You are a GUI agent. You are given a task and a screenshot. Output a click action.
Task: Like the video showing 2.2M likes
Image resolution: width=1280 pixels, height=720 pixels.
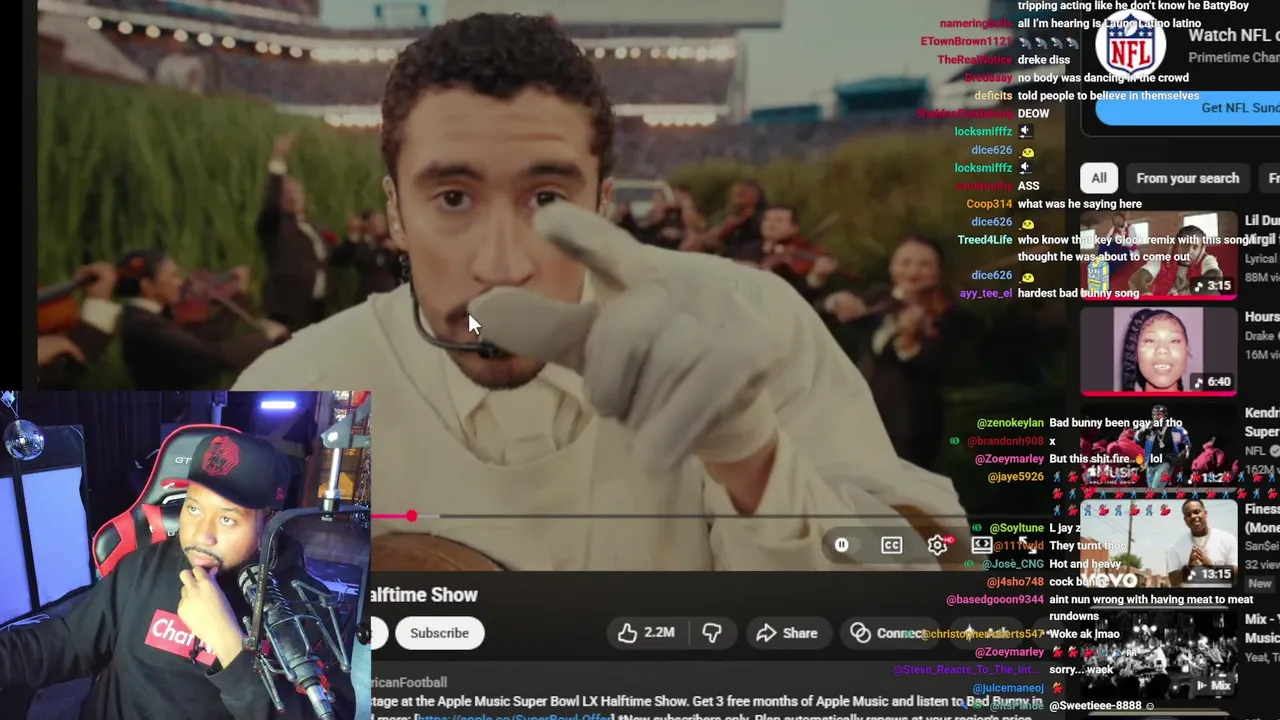pyautogui.click(x=647, y=633)
